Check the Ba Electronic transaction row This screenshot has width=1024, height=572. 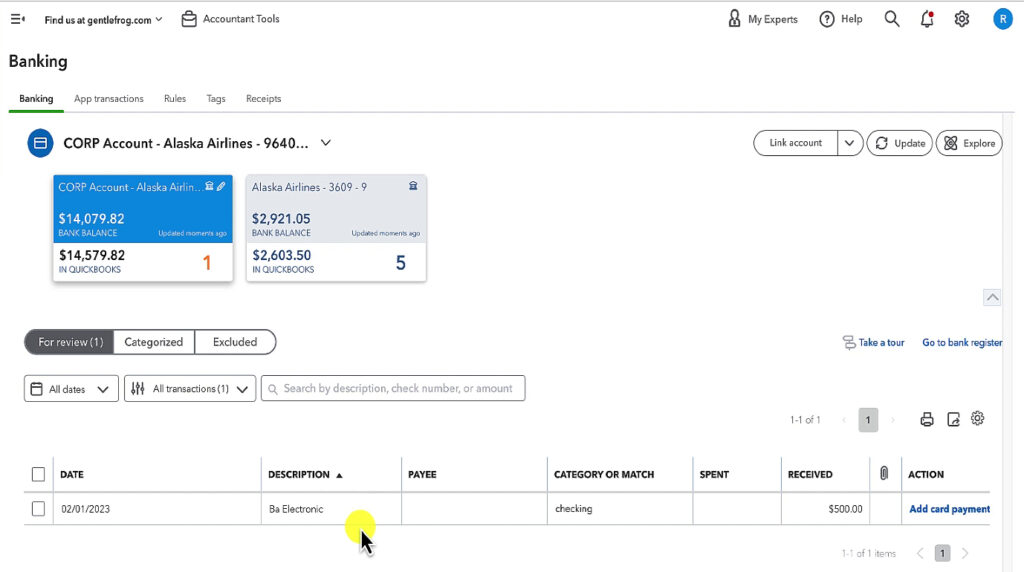pyautogui.click(x=38, y=509)
